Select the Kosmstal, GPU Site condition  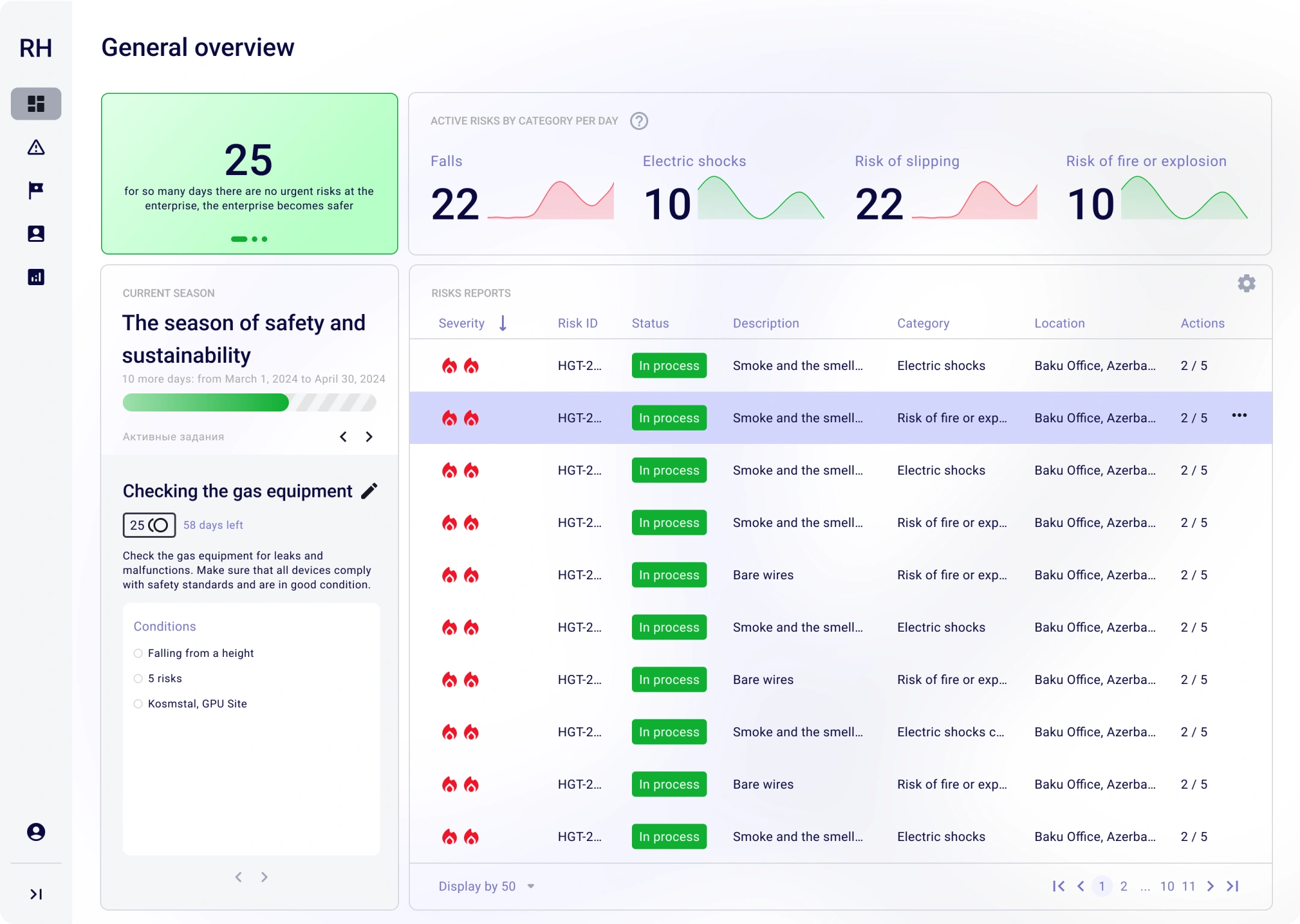[x=138, y=704]
